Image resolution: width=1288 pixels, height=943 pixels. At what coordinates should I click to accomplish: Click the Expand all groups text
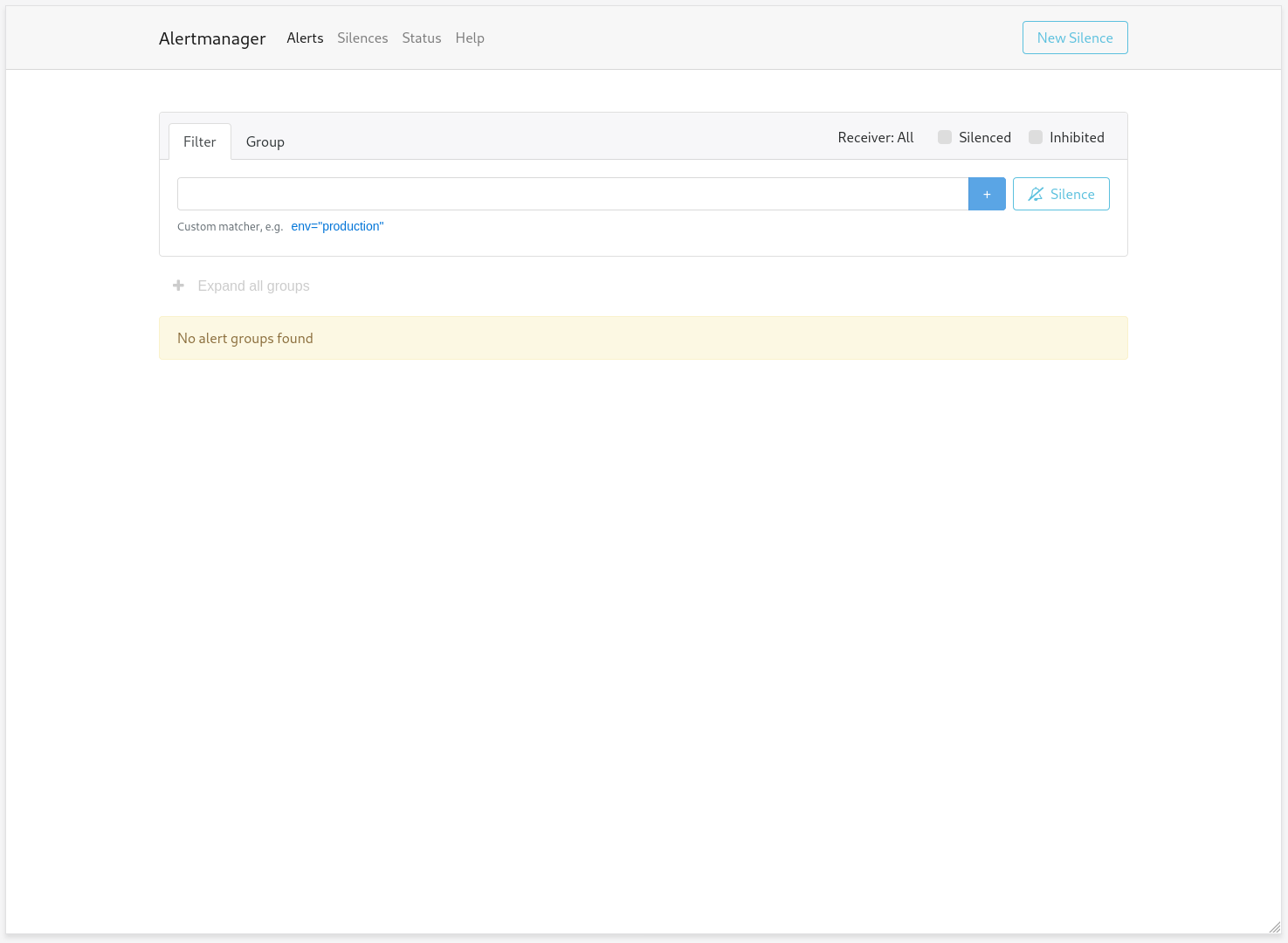coord(253,286)
